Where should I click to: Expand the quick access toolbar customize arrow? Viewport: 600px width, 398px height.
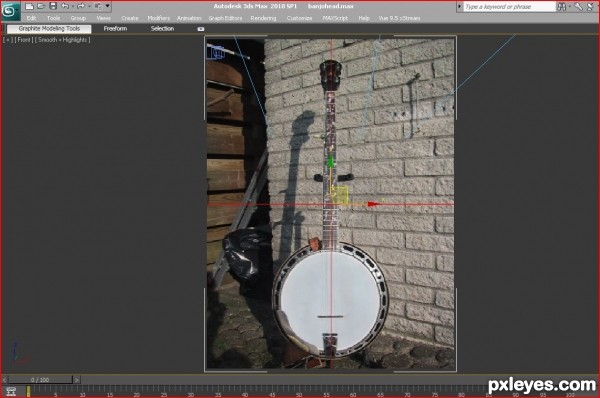click(x=108, y=6)
